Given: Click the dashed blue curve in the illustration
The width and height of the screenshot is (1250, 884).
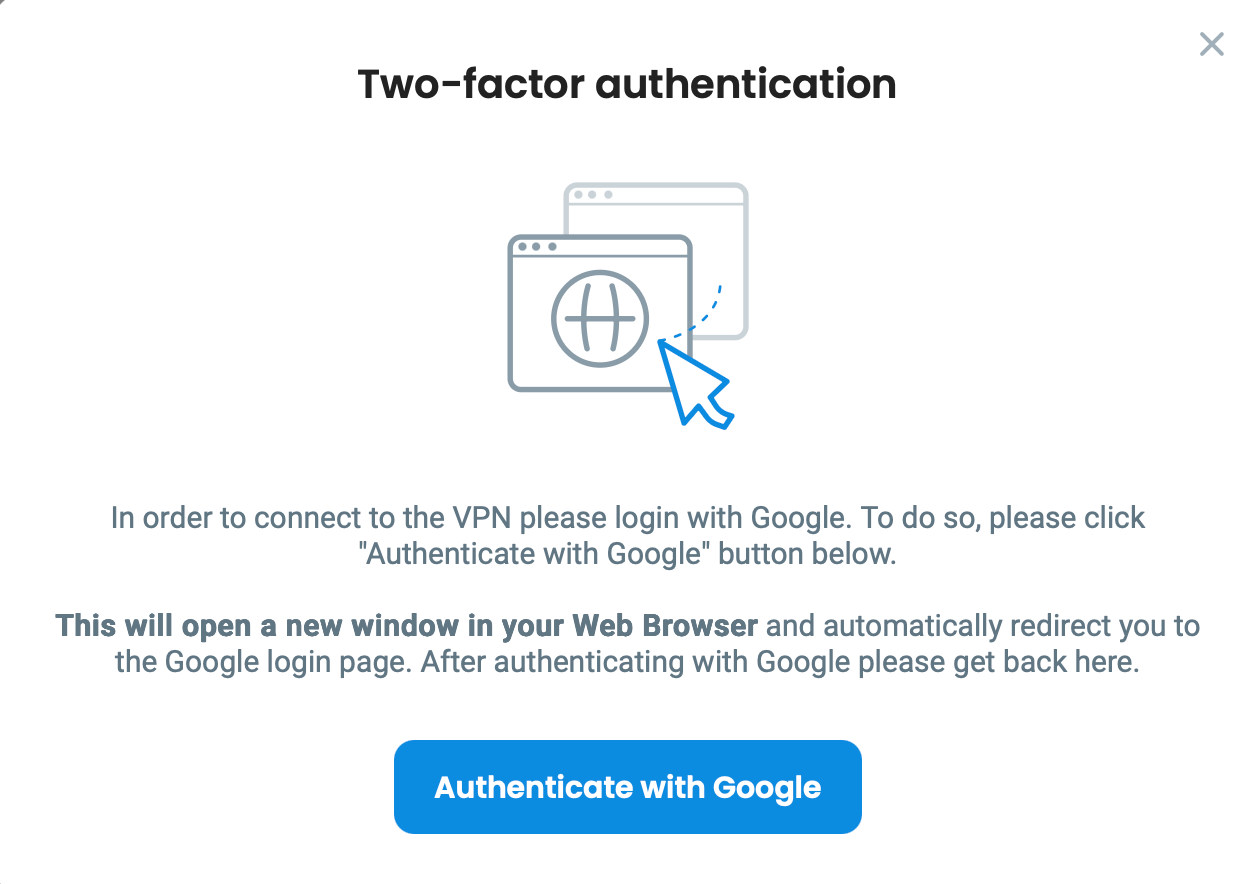Looking at the screenshot, I should tap(704, 314).
